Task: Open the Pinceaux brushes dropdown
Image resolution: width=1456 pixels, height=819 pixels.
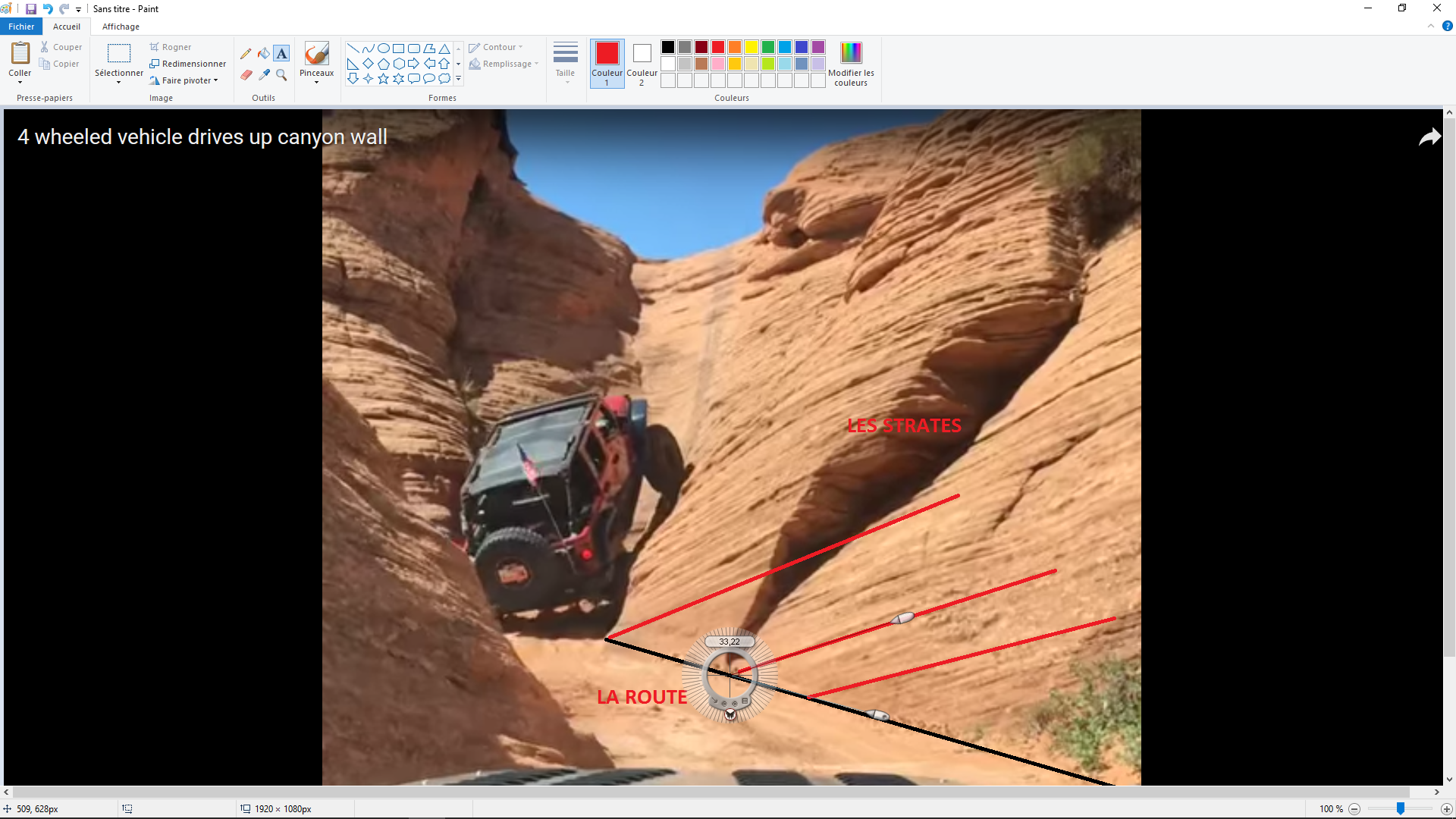Action: 316,82
